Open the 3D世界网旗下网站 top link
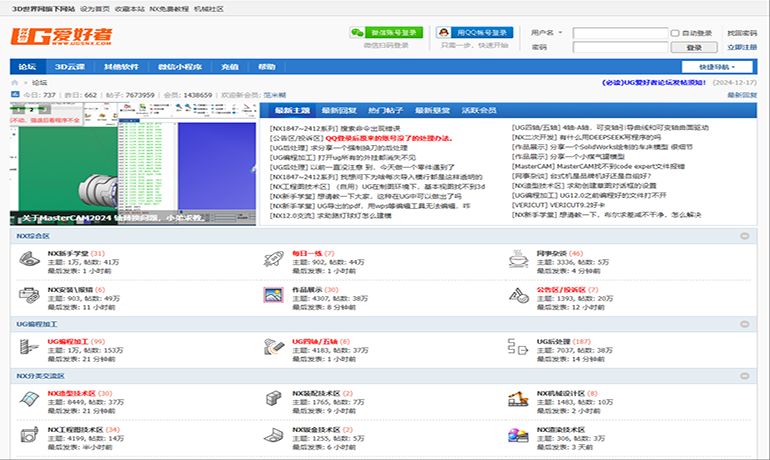 (43, 9)
